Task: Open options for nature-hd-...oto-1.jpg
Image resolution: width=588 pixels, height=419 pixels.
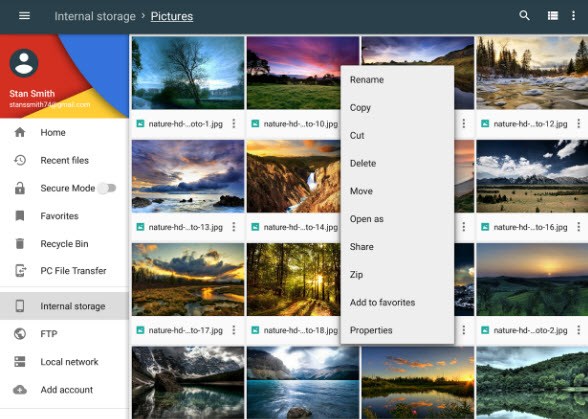Action: (234, 123)
